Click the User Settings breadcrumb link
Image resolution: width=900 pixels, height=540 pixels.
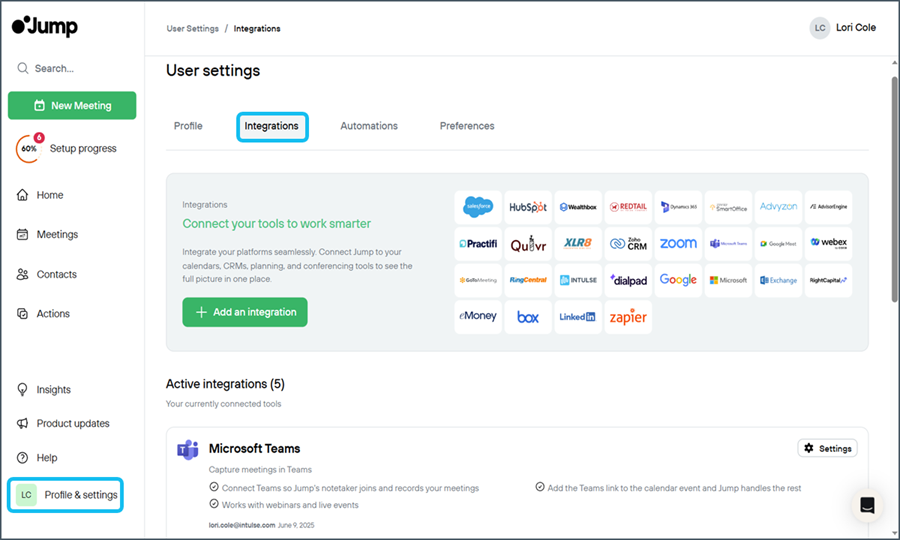(x=193, y=29)
